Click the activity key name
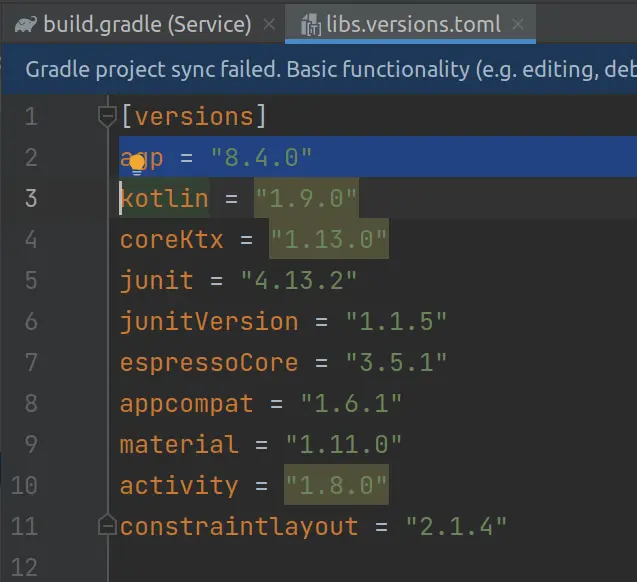The height and width of the screenshot is (582, 637). click(x=179, y=486)
